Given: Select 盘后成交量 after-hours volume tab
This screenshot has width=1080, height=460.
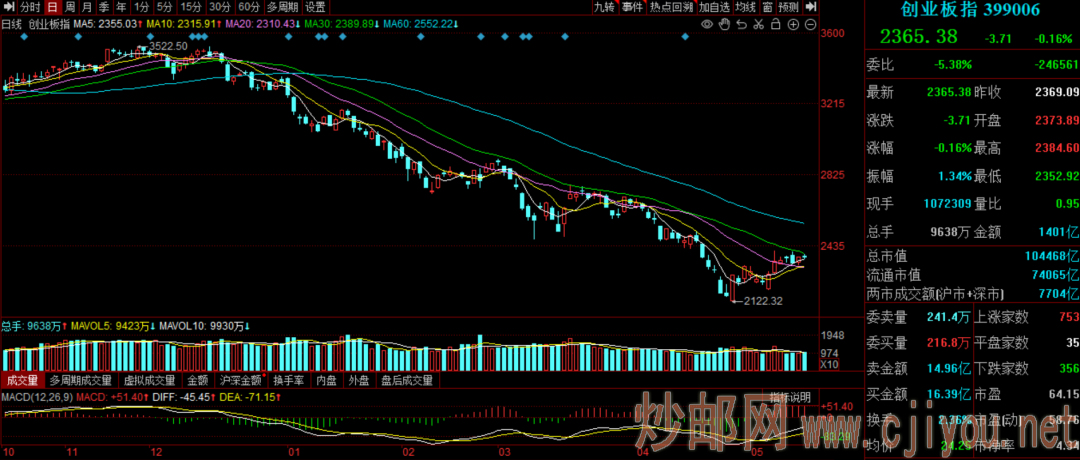Looking at the screenshot, I should point(407,379).
